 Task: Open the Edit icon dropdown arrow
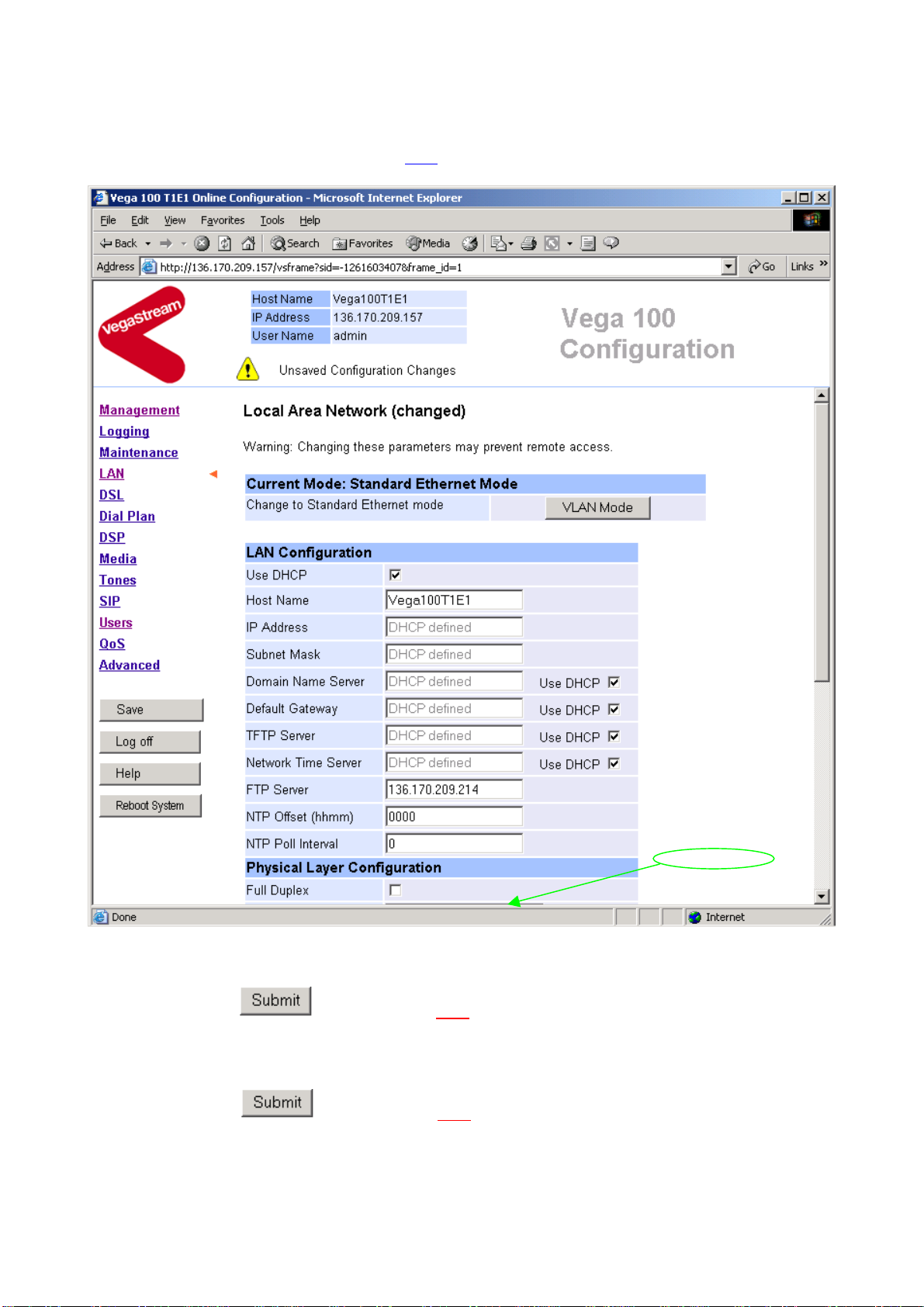point(569,244)
